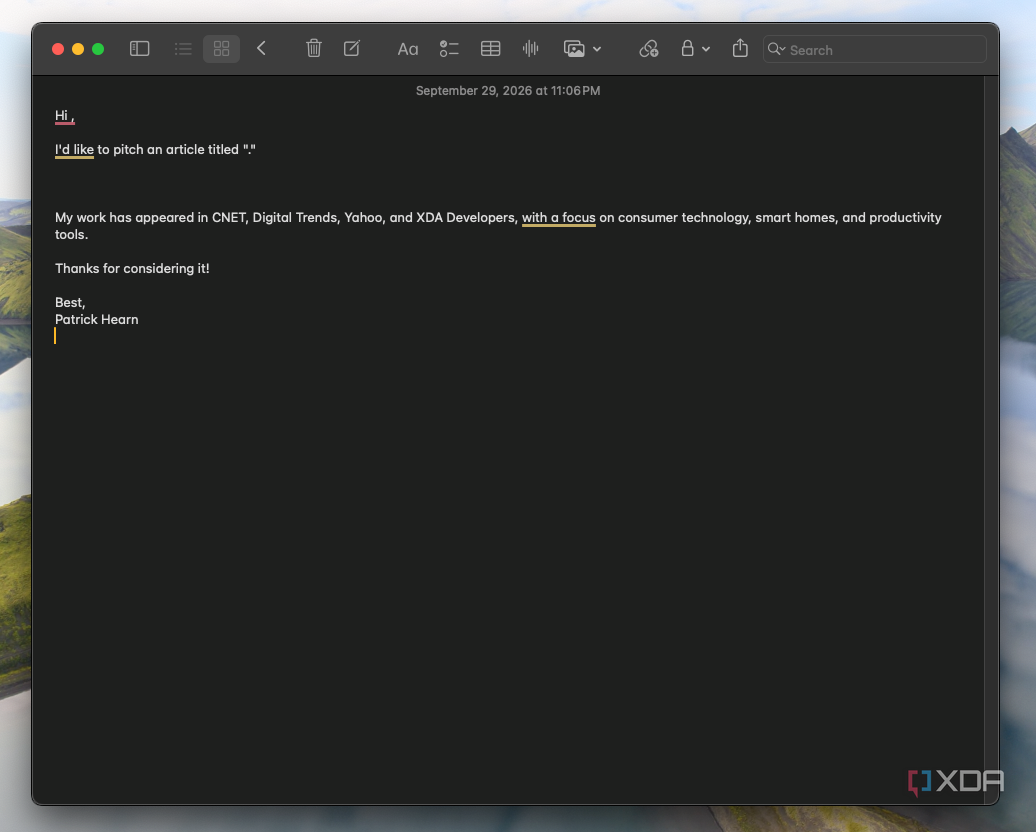
Task: Click the lock note icon
Action: [x=688, y=48]
